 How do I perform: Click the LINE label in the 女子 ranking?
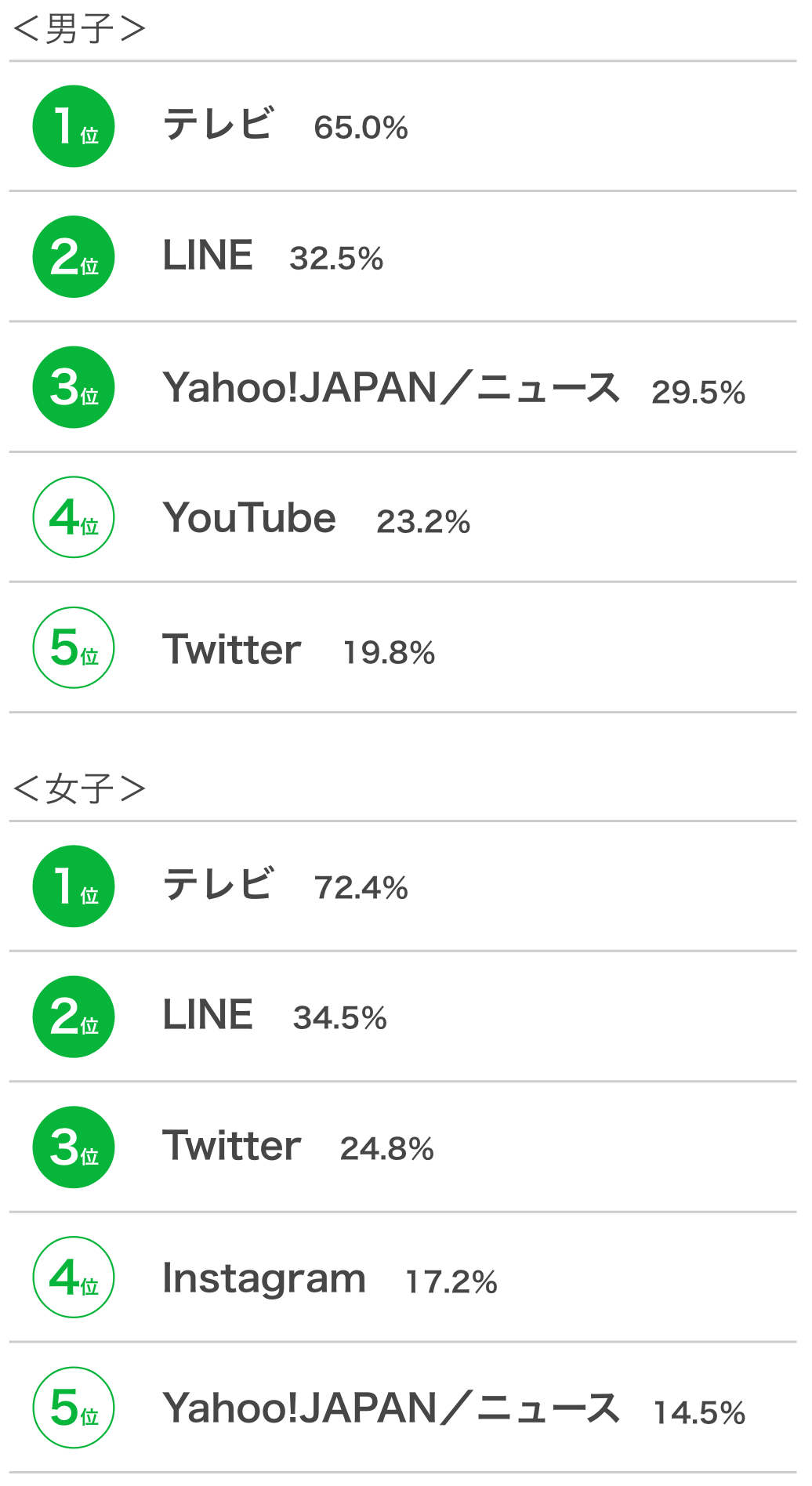[x=208, y=1015]
